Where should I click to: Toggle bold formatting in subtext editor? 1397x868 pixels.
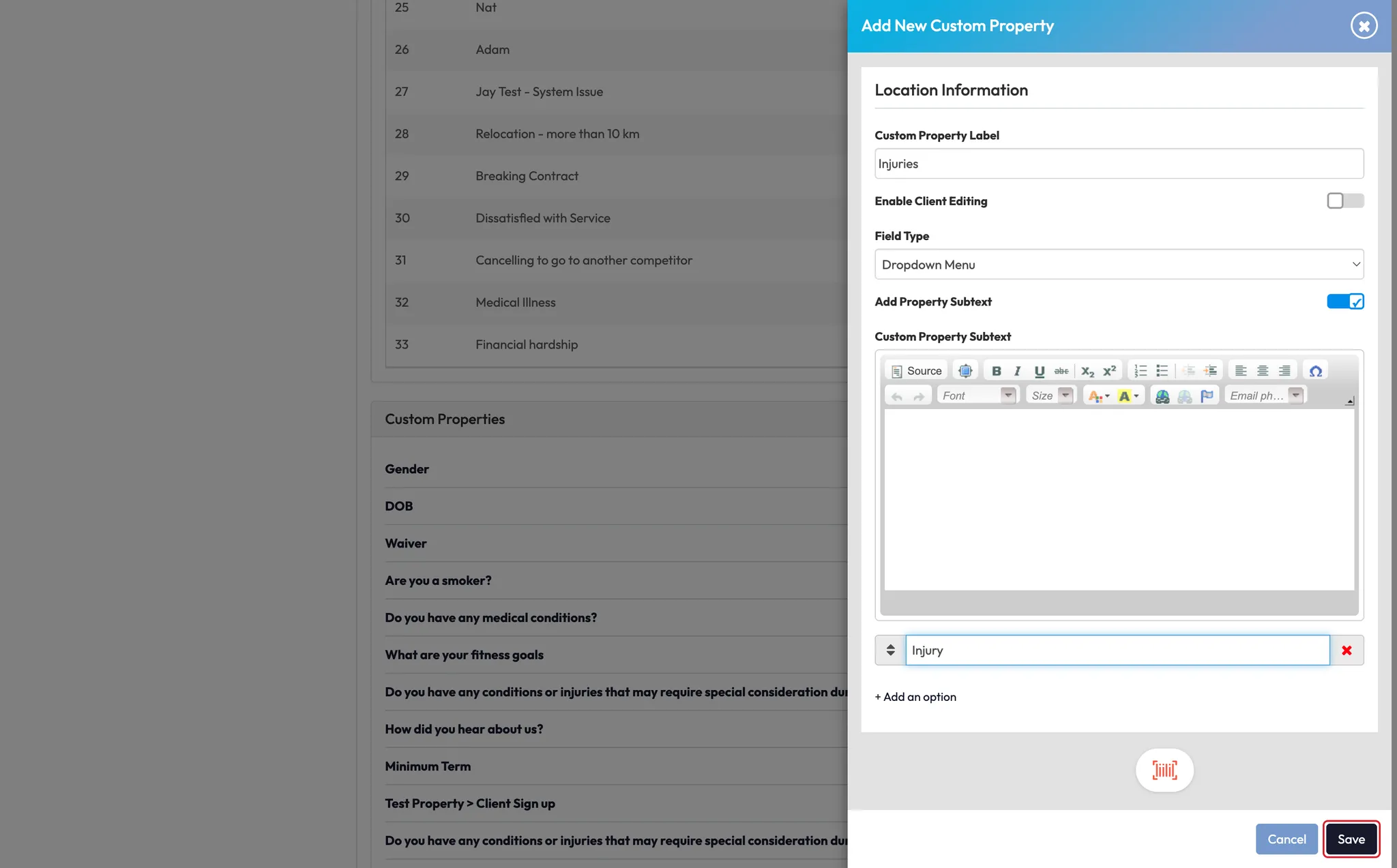[x=997, y=371]
